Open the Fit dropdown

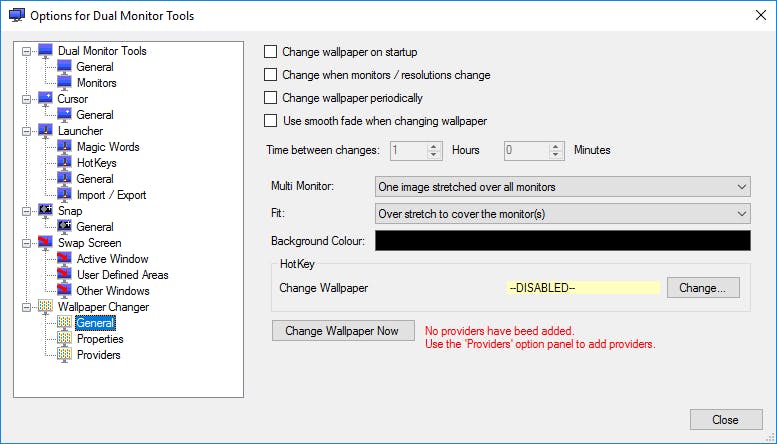click(562, 213)
